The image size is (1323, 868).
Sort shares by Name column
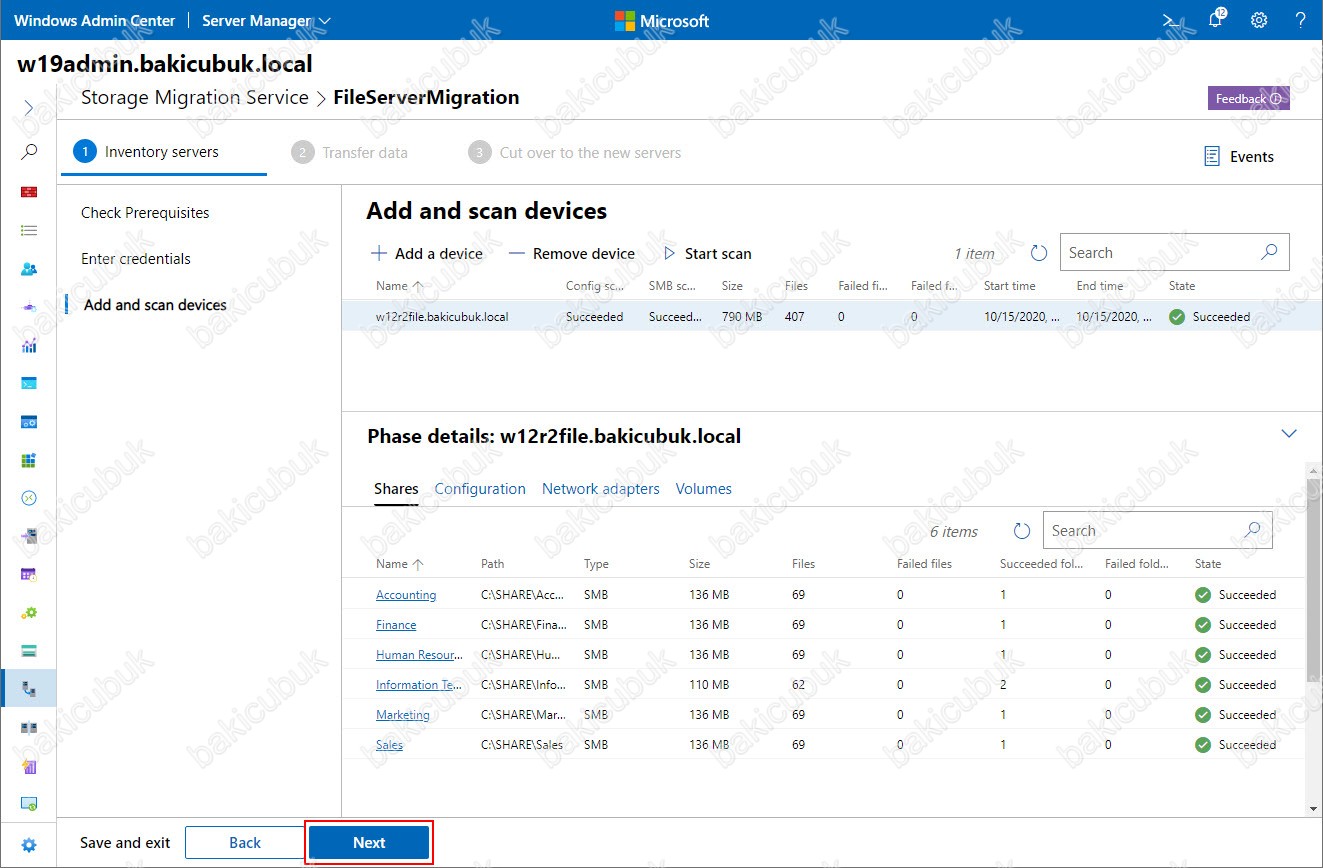click(399, 564)
